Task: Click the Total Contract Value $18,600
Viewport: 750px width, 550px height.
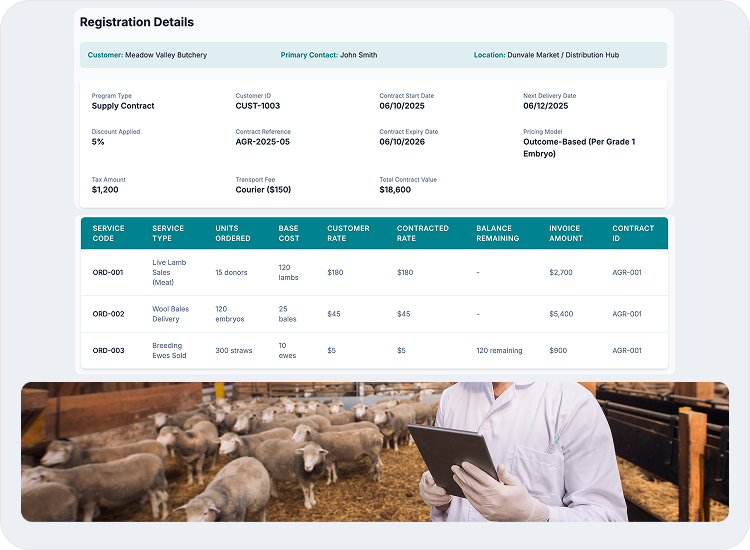Action: tap(395, 189)
